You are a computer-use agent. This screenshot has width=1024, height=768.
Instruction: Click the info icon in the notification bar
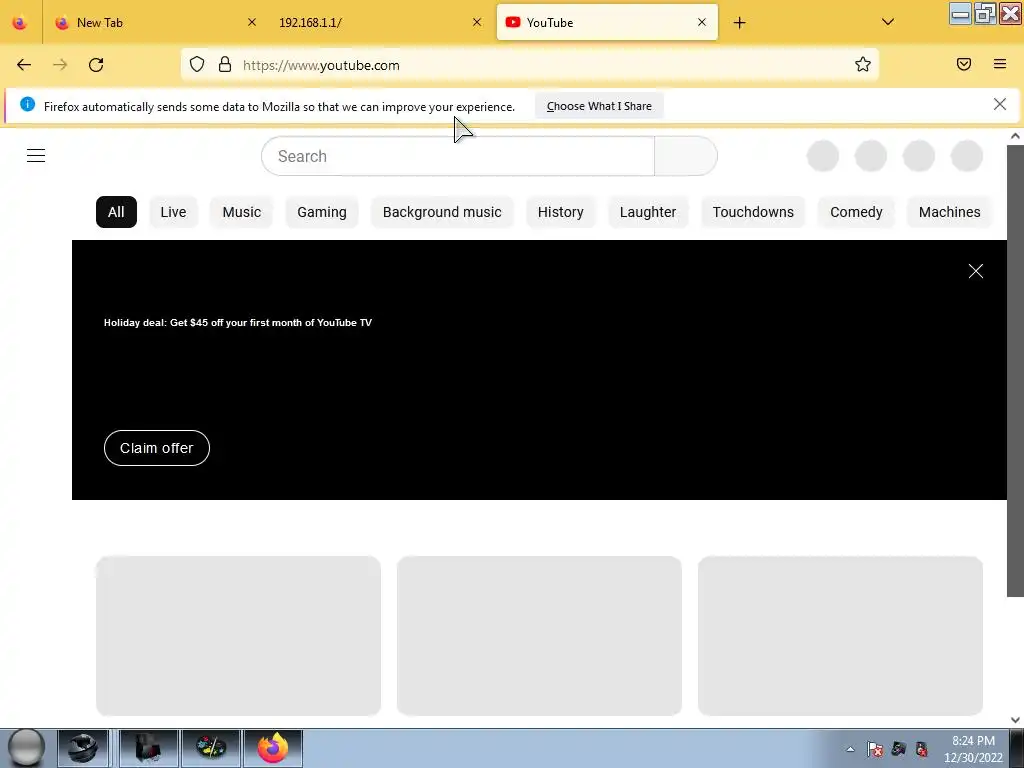tap(27, 104)
